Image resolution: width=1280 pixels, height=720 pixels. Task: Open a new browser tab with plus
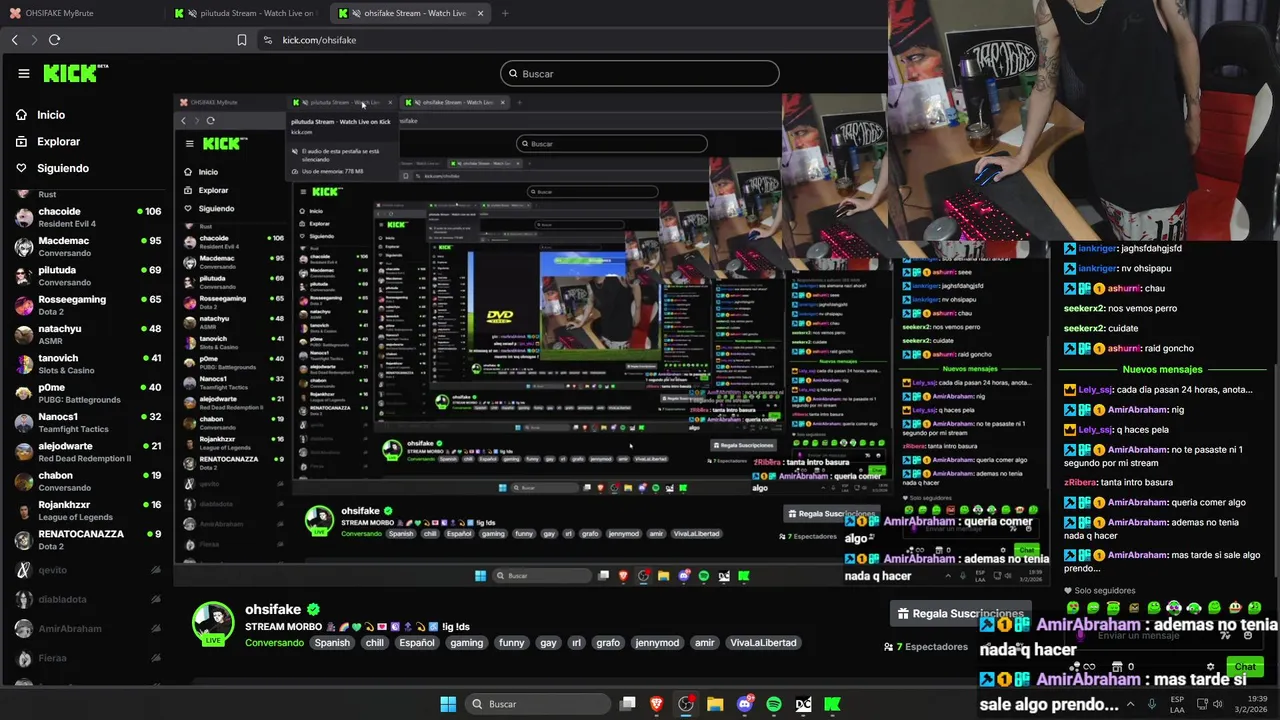pyautogui.click(x=505, y=13)
